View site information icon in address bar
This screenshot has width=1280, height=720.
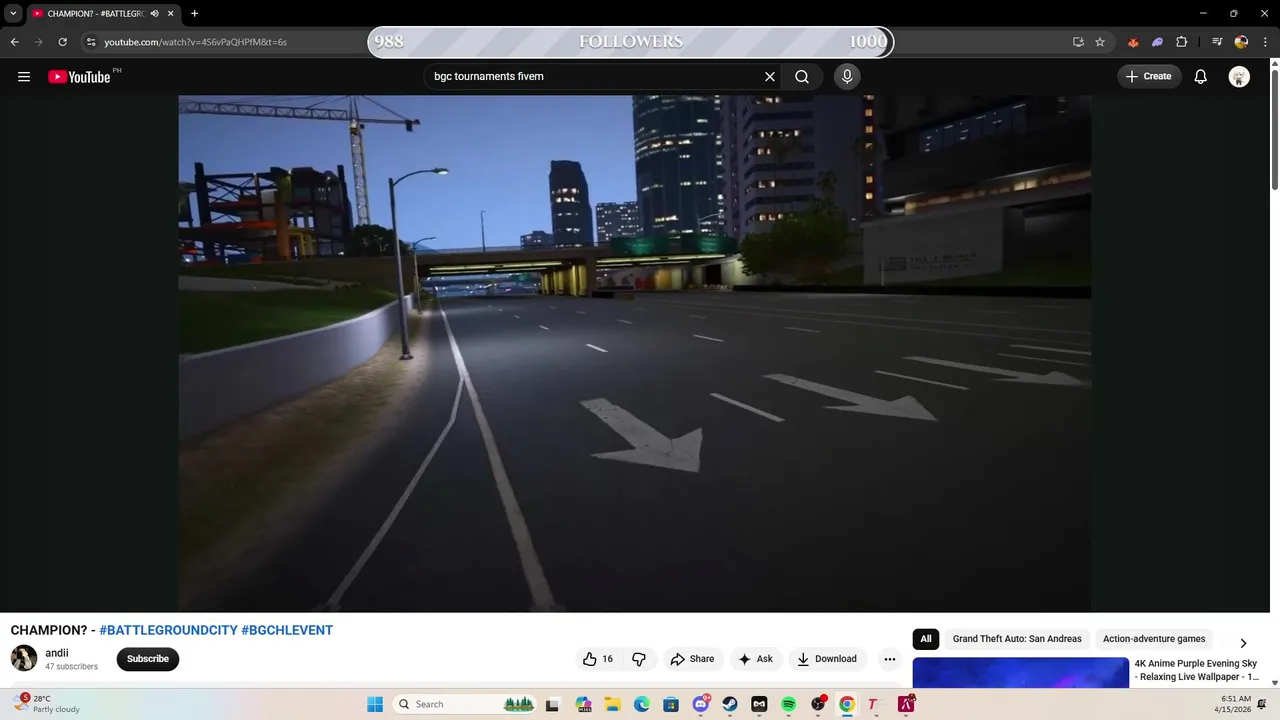tap(91, 42)
